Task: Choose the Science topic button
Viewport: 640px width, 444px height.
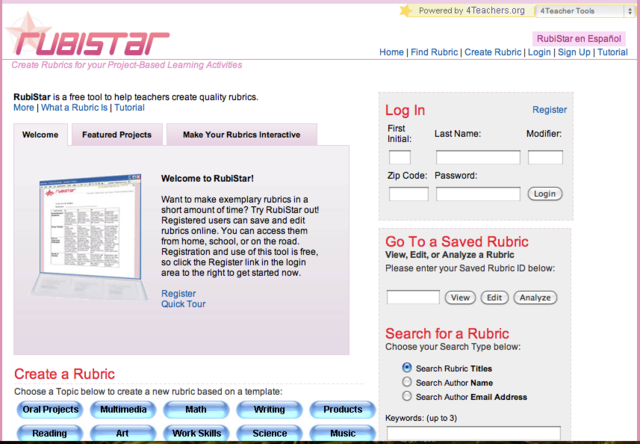Action: pyautogui.click(x=269, y=433)
